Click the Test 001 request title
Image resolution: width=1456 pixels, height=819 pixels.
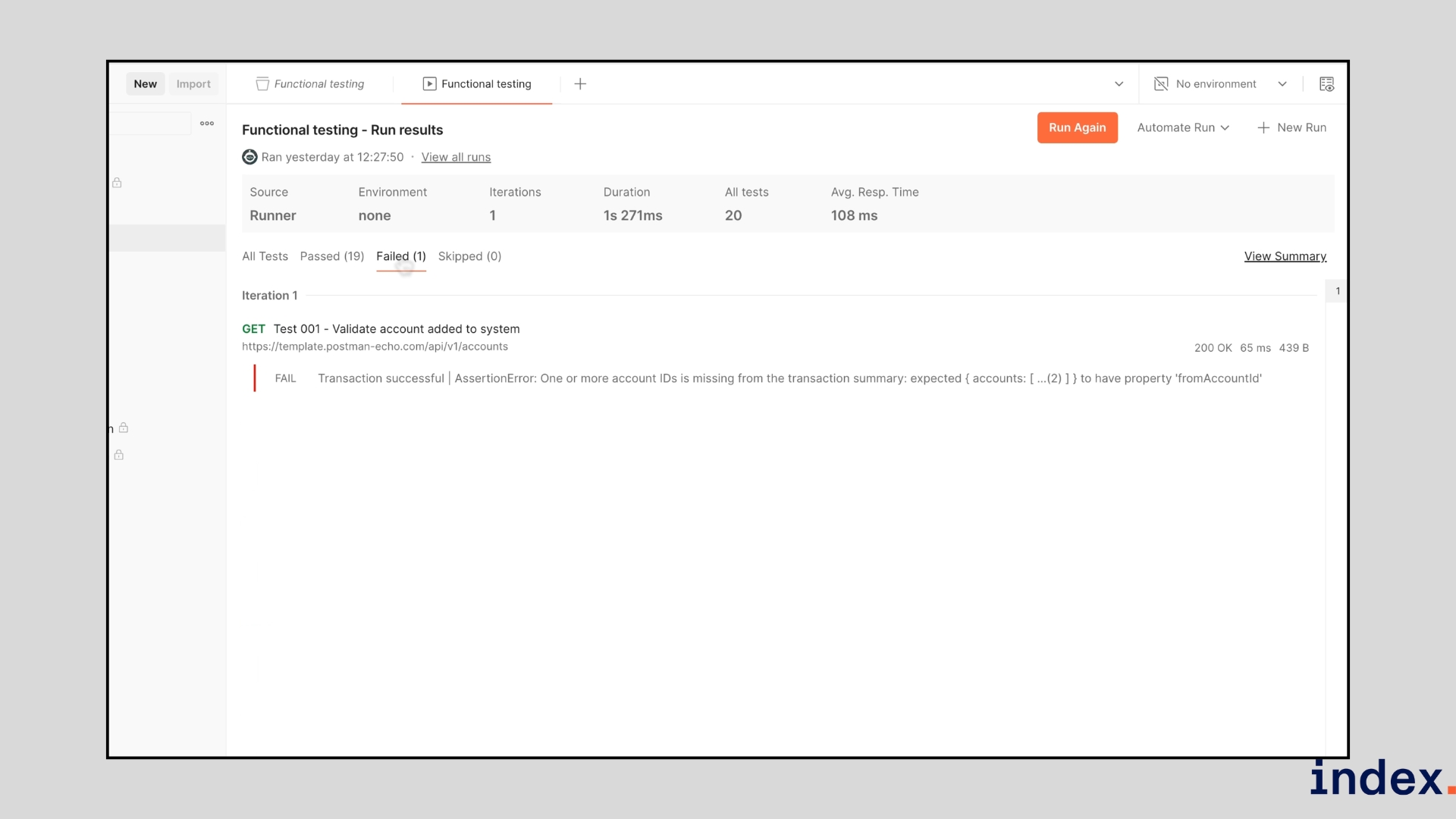point(397,329)
